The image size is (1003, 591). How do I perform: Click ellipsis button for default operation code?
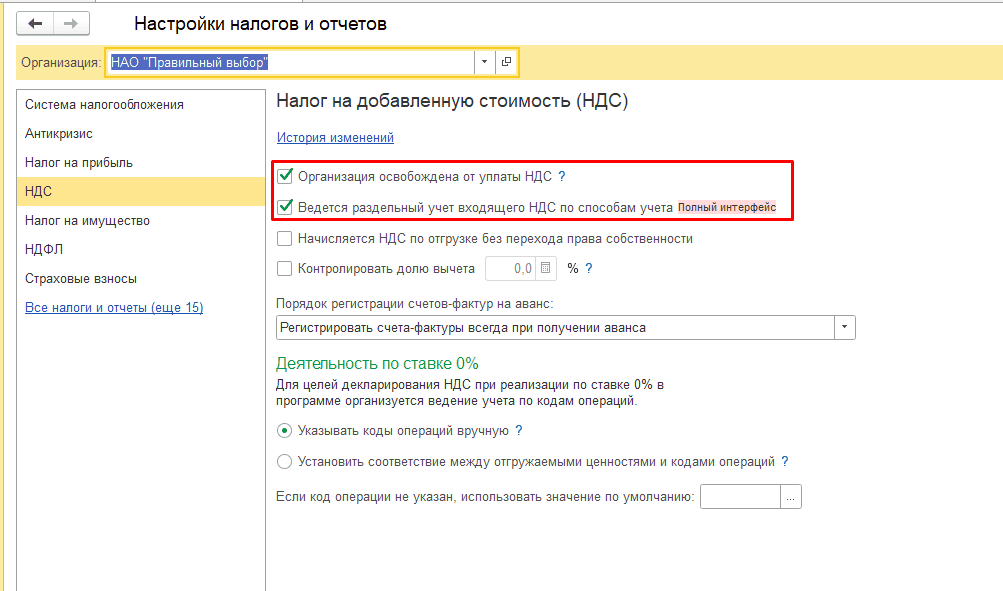(791, 497)
